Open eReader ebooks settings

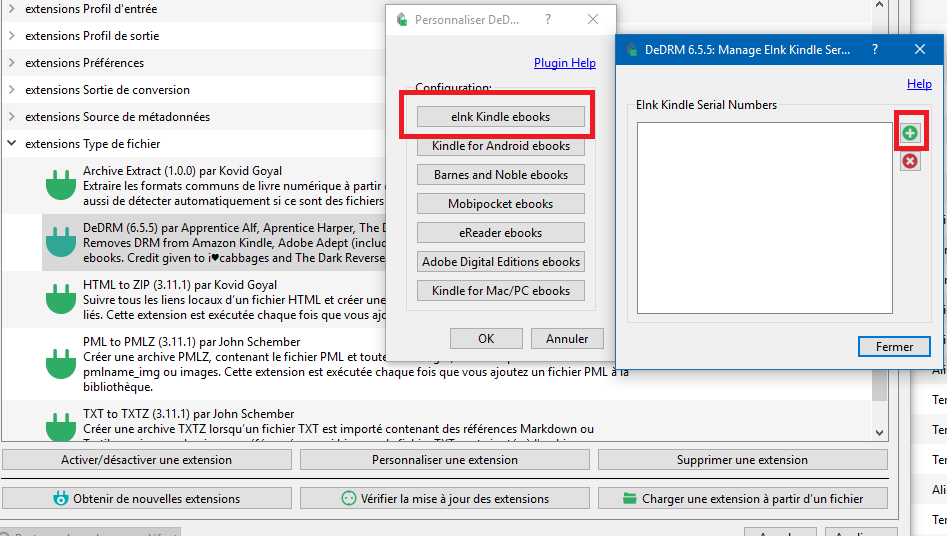[x=501, y=233]
